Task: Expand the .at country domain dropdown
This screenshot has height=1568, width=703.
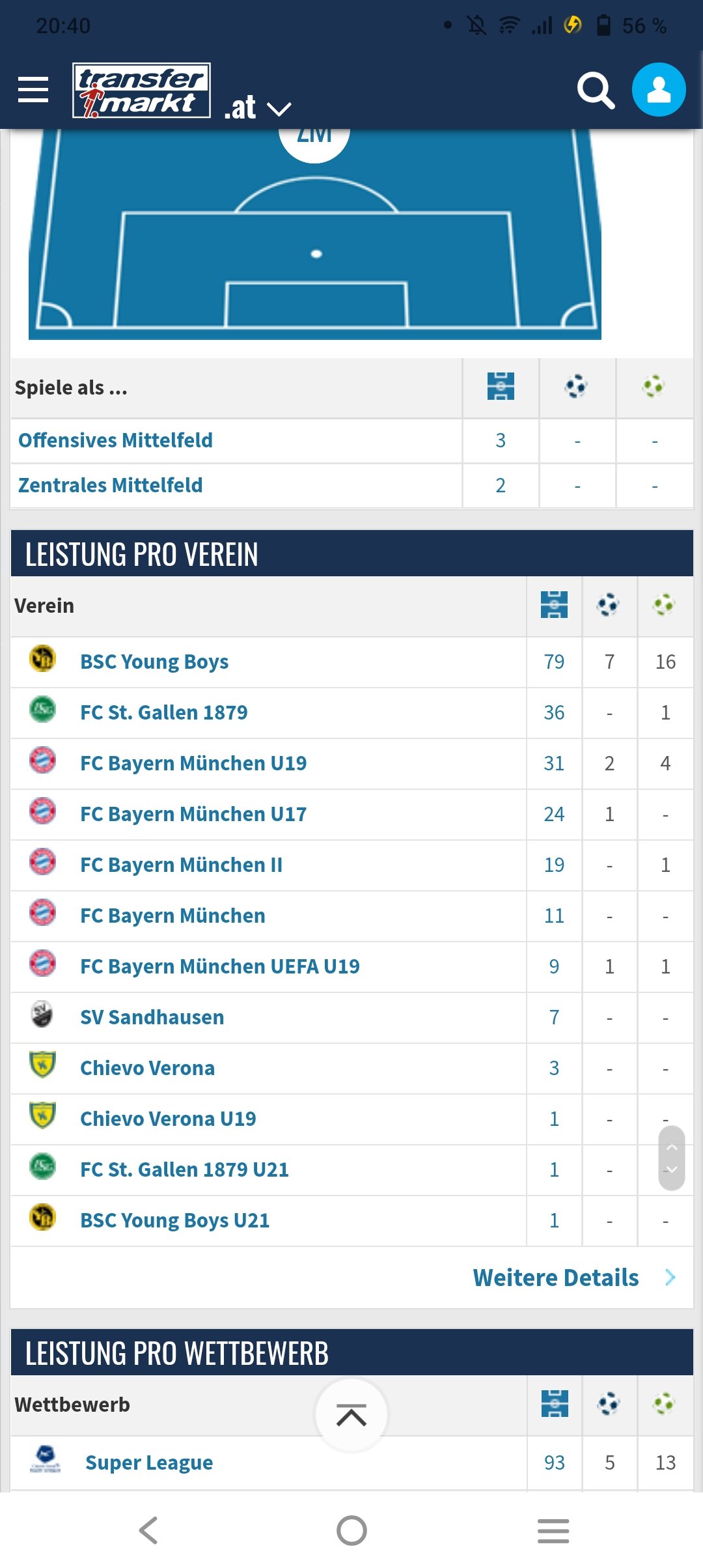Action: point(258,107)
